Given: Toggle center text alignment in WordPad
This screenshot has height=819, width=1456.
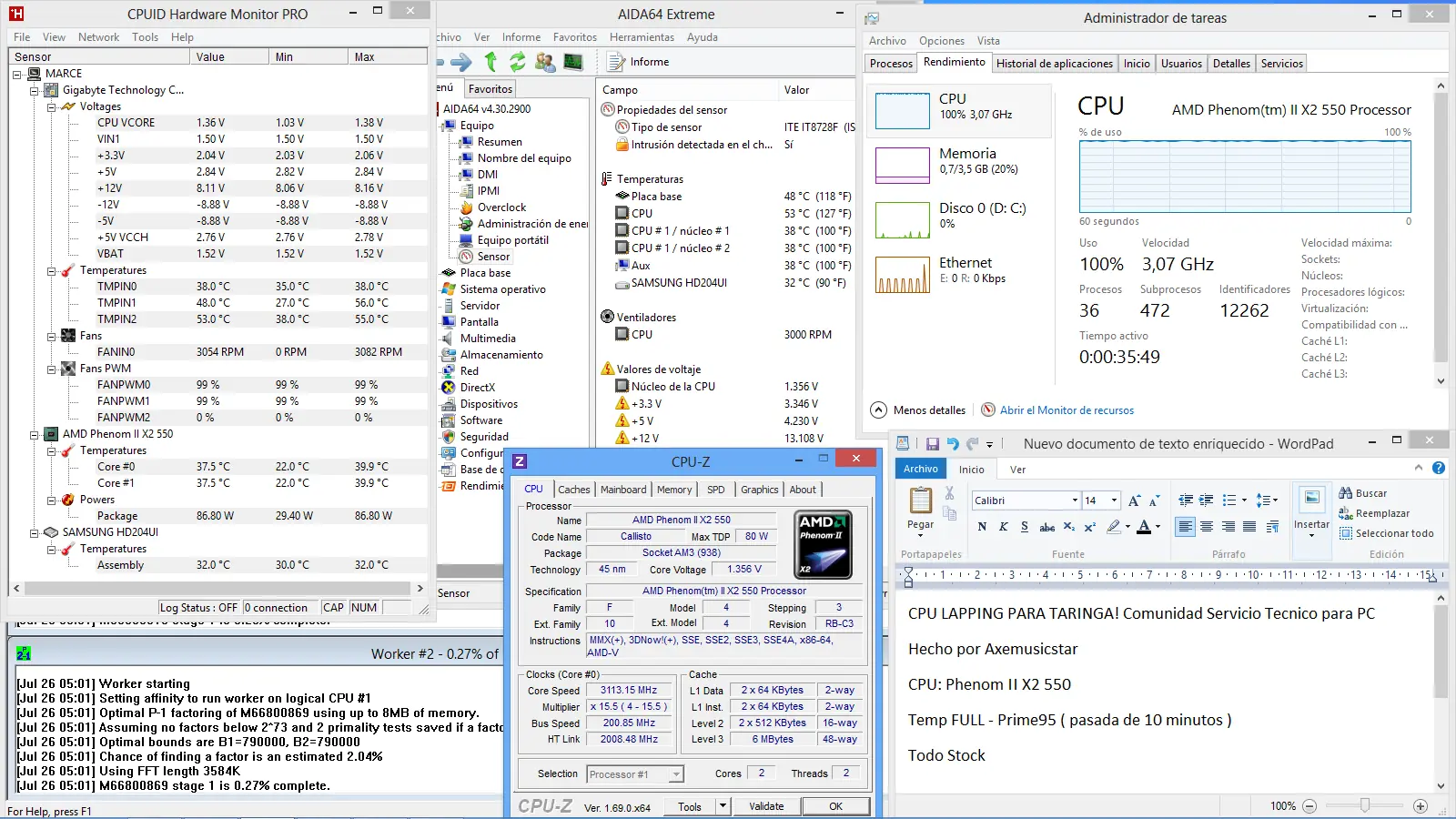Looking at the screenshot, I should 1207,526.
